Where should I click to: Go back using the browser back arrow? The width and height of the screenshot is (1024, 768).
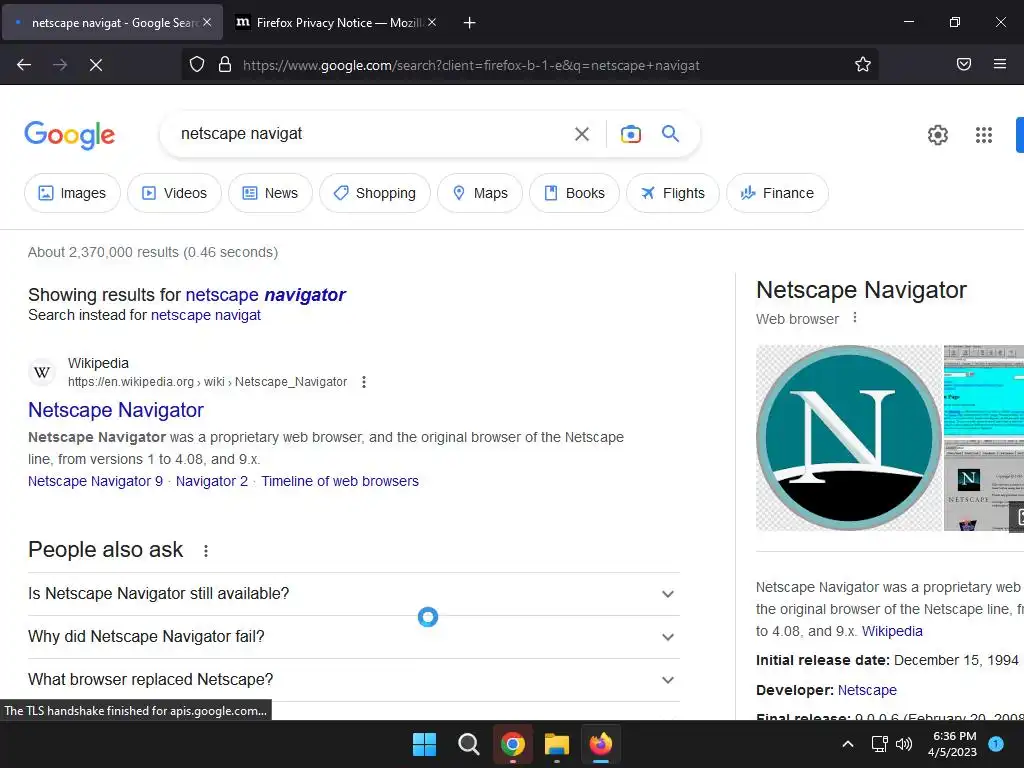pyautogui.click(x=24, y=65)
